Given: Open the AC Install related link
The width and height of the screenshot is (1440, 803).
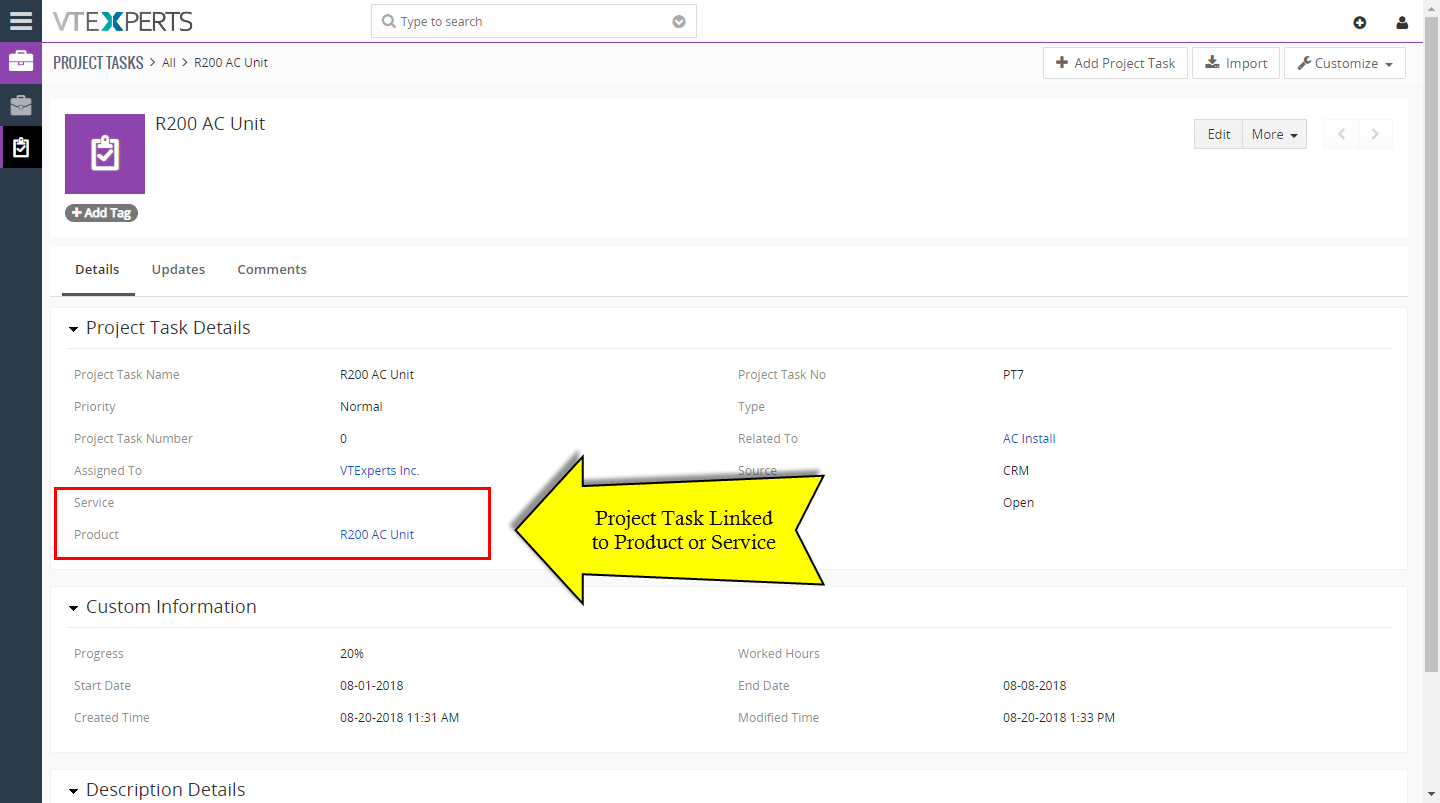Looking at the screenshot, I should (1029, 438).
